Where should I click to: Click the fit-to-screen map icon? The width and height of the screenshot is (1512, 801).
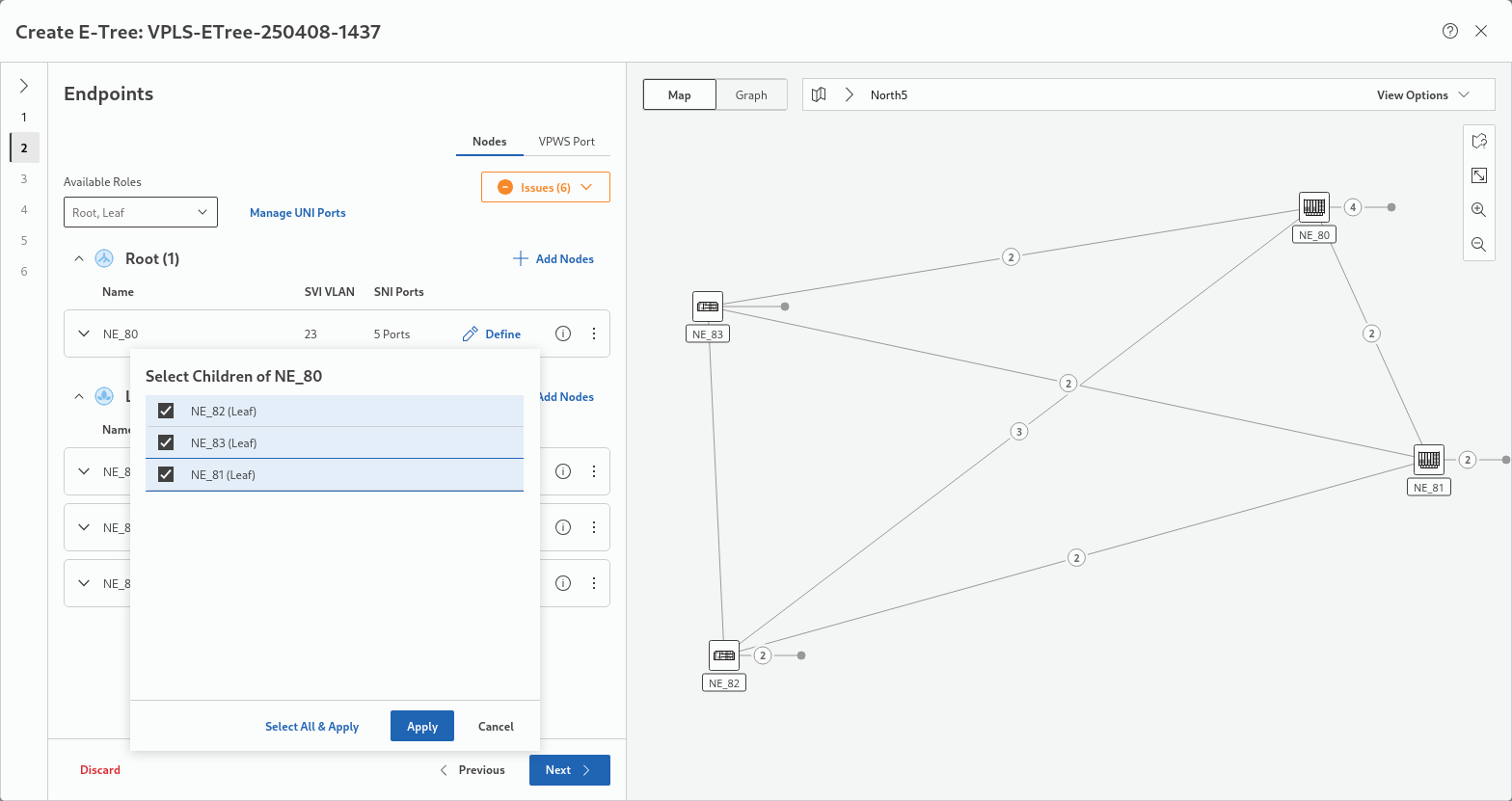tap(1478, 175)
